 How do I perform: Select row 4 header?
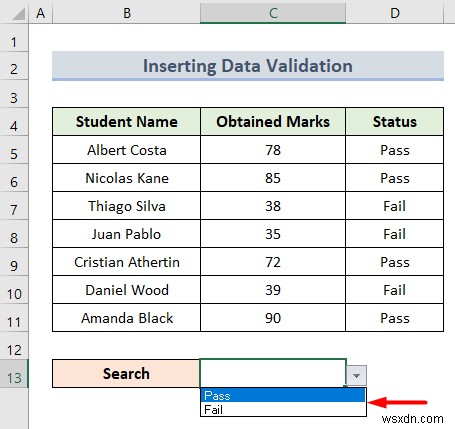coord(14,122)
